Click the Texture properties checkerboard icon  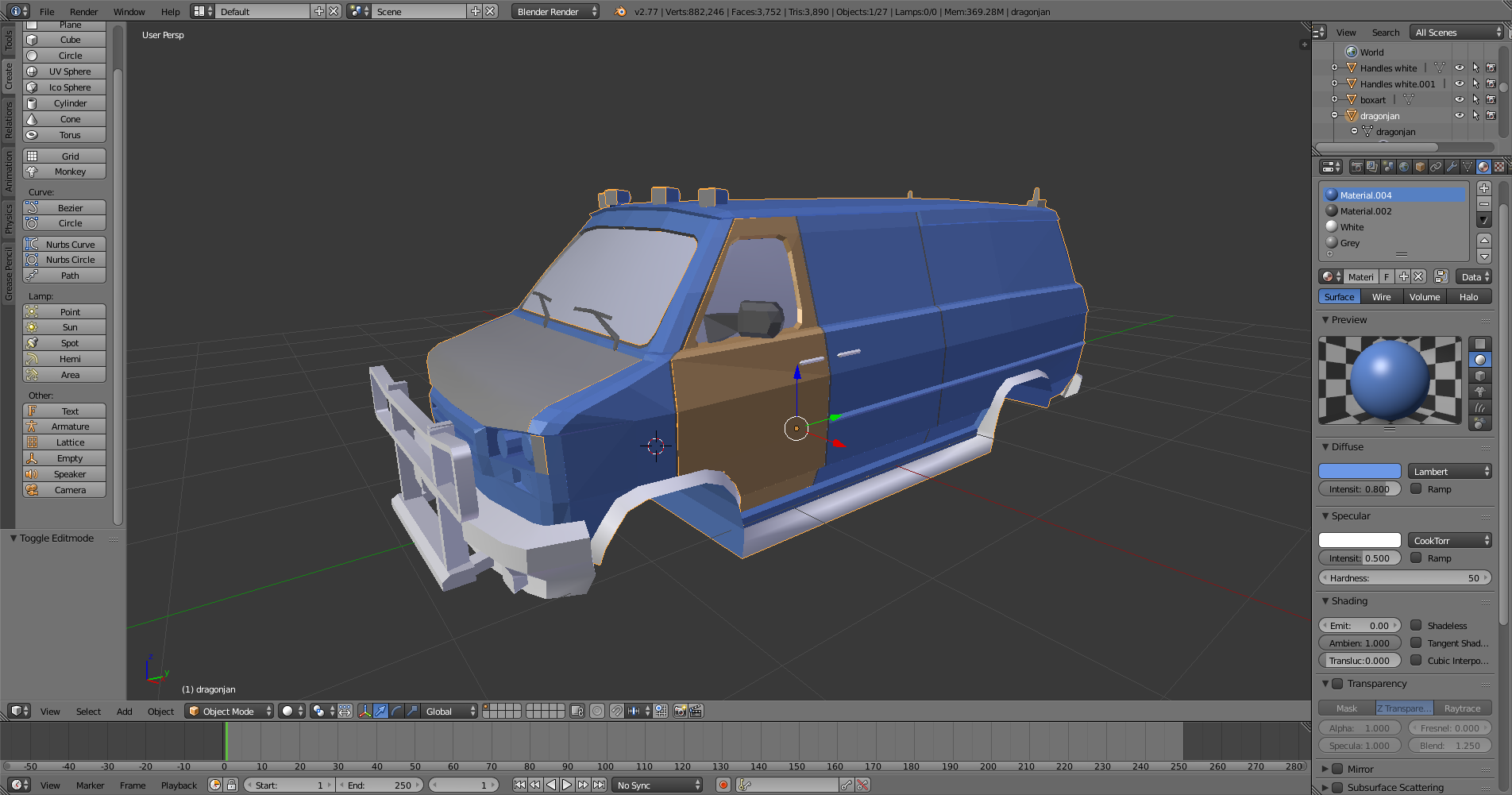pos(1498,167)
